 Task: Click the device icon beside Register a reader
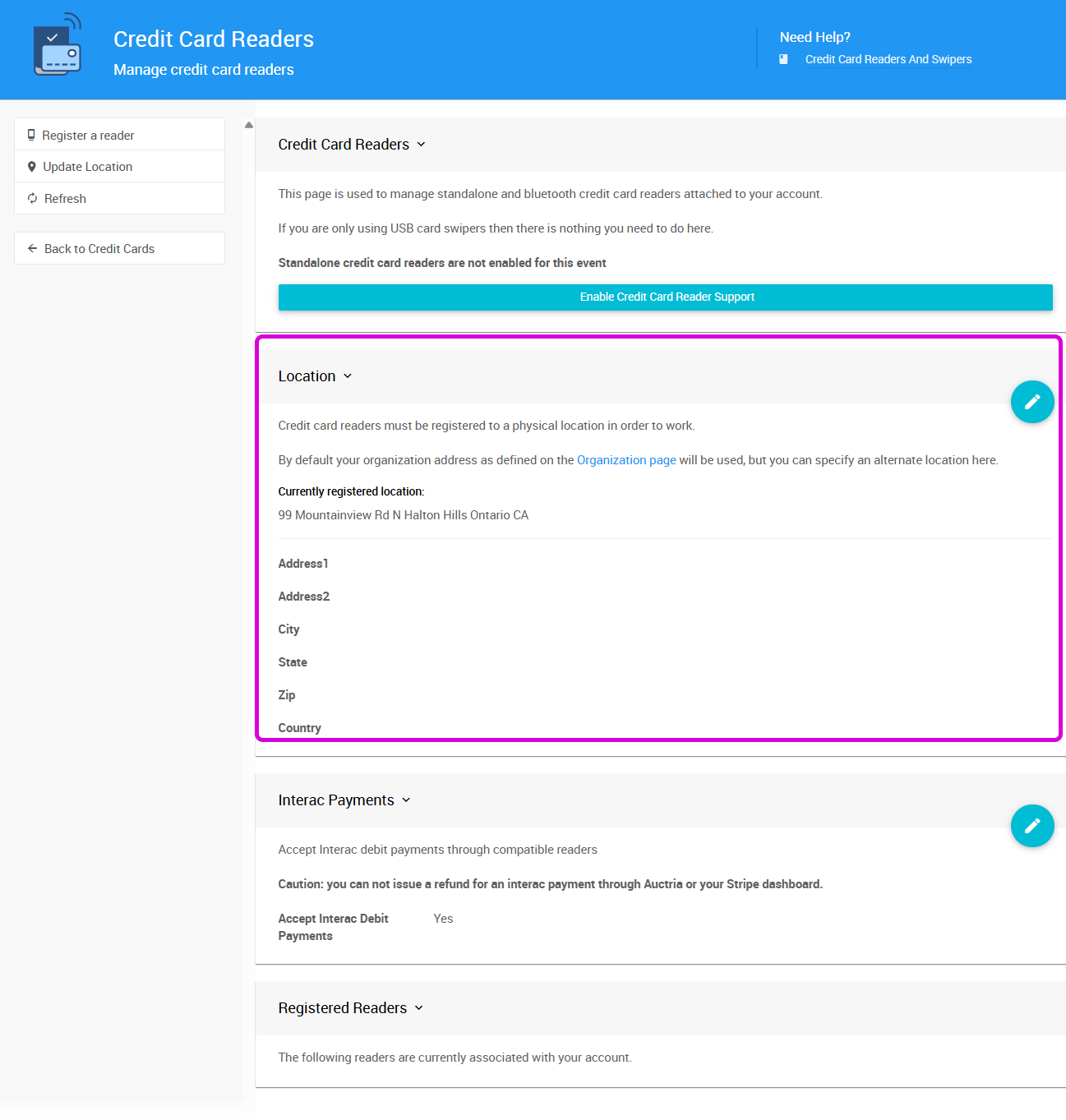(31, 135)
